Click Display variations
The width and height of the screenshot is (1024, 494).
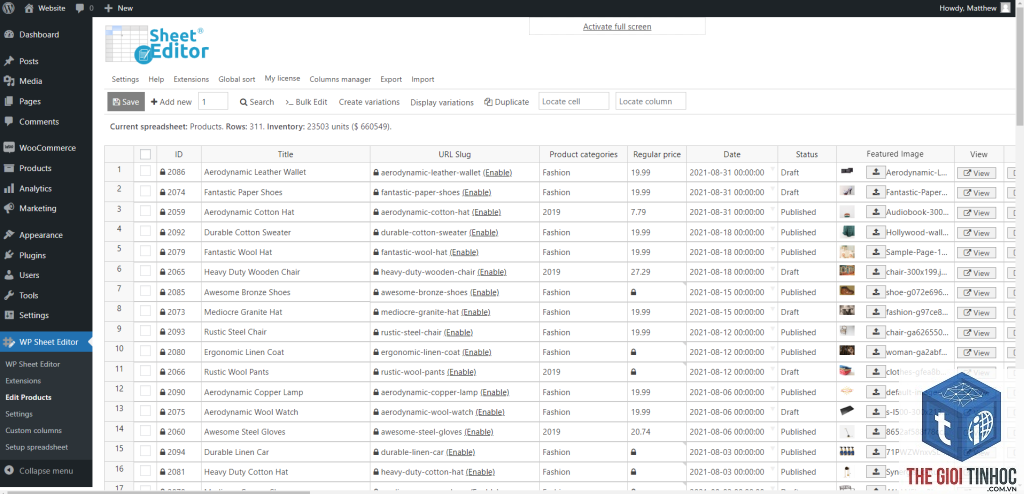point(442,103)
